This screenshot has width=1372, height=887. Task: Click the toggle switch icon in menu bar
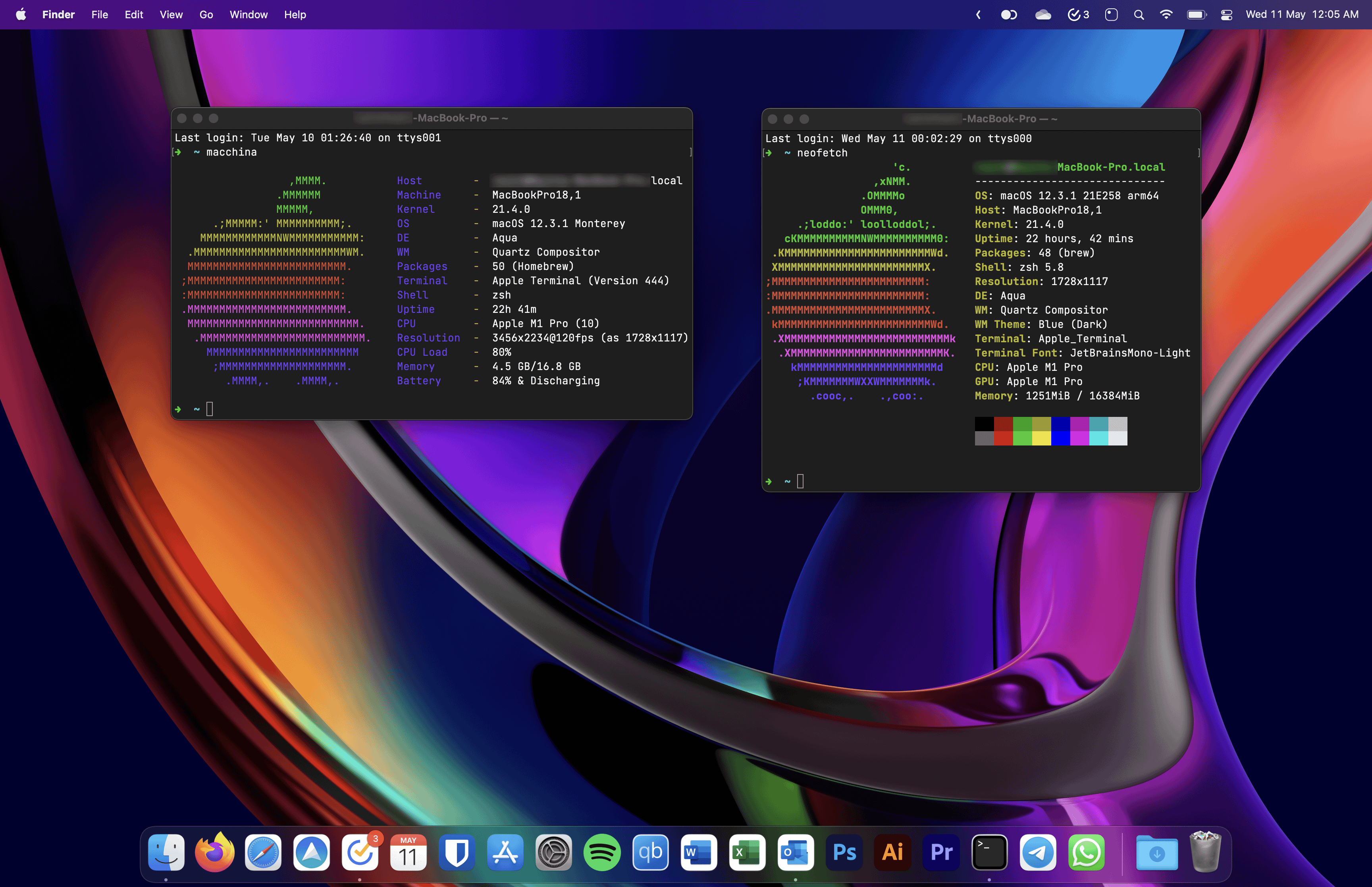1009,15
